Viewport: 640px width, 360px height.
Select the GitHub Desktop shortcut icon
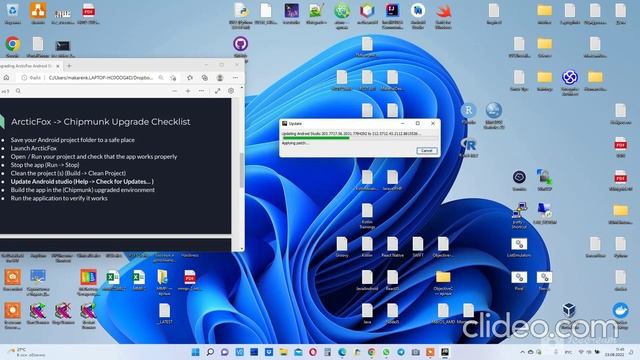pos(240,47)
